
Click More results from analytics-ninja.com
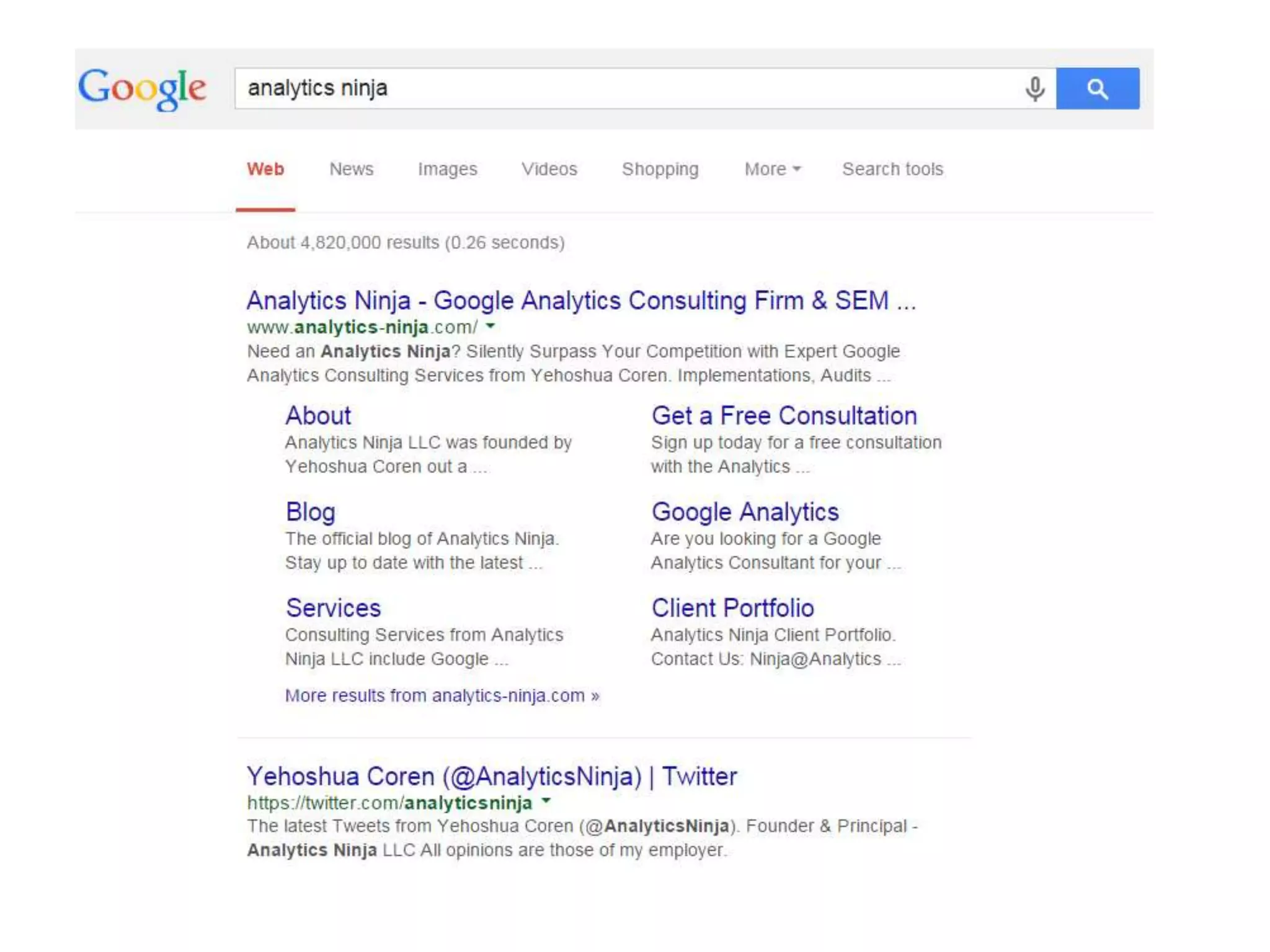[442, 695]
